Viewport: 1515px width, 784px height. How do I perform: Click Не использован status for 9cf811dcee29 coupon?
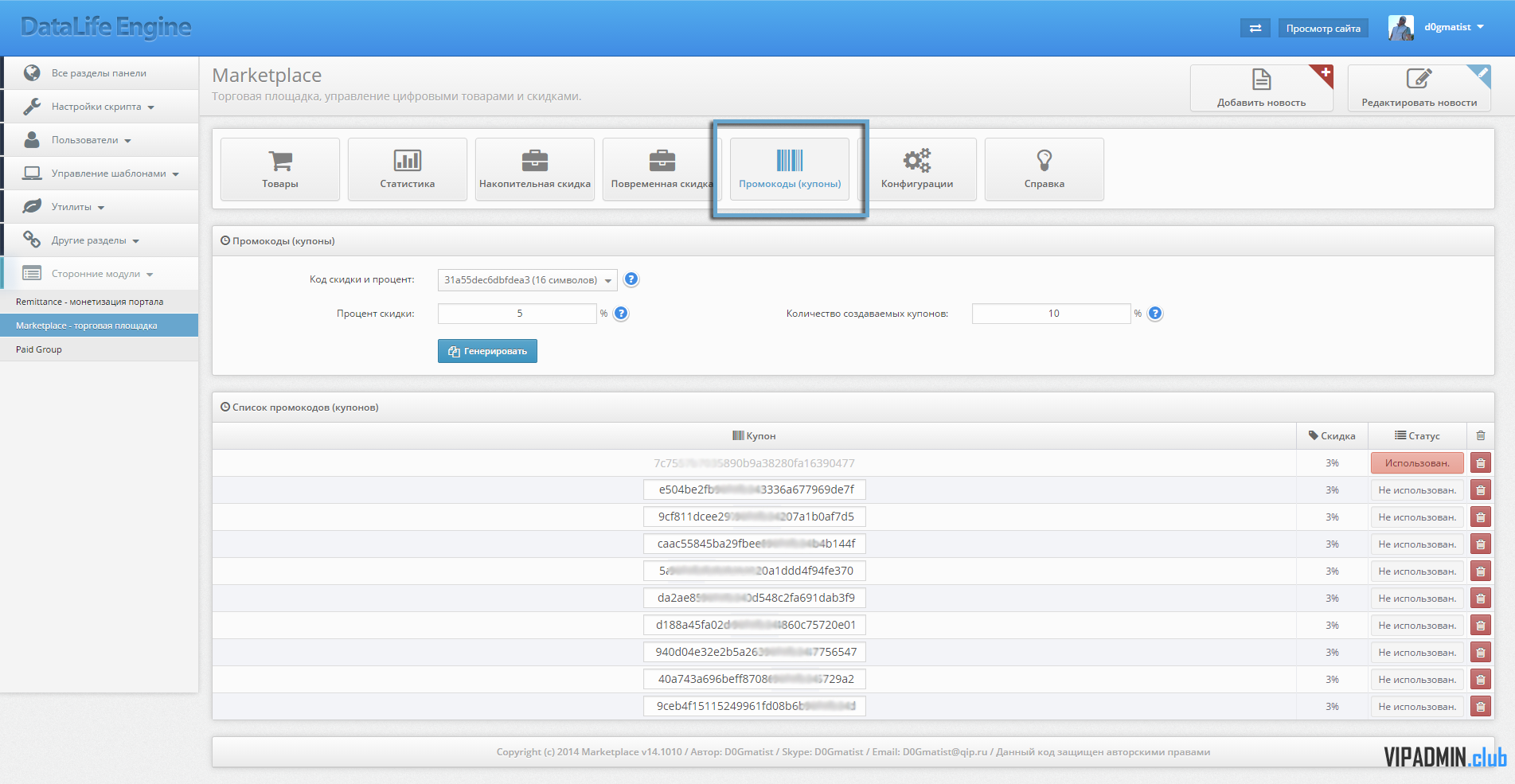pos(1417,517)
